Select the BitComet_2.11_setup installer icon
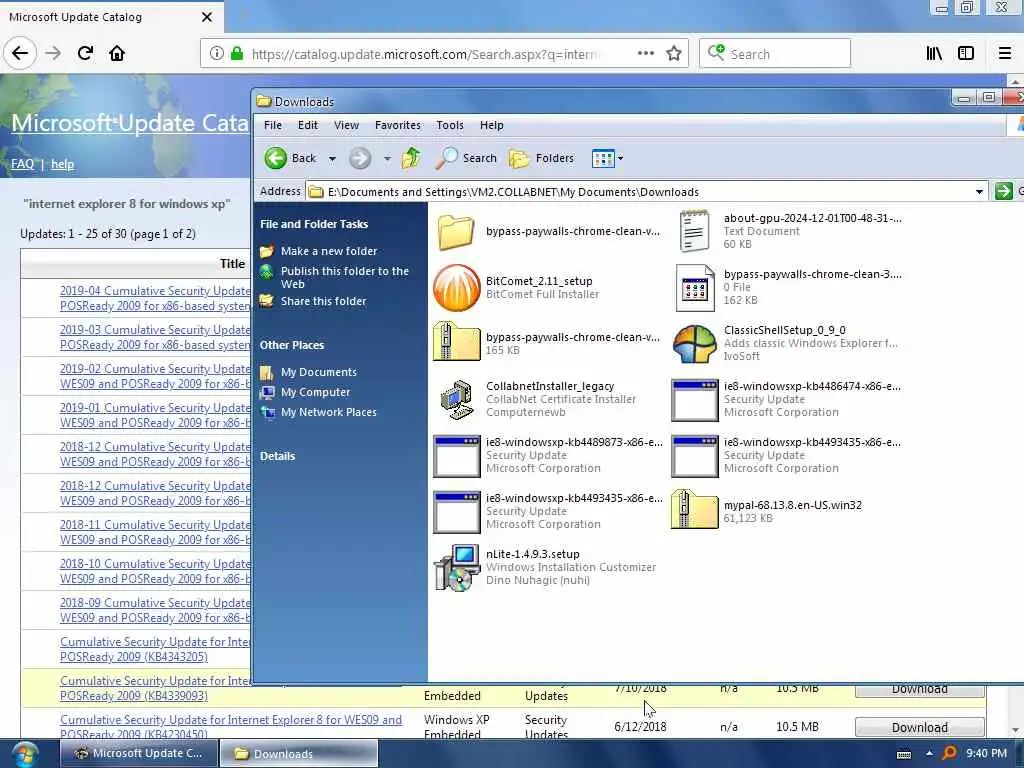Image resolution: width=1024 pixels, height=768 pixels. tap(456, 288)
